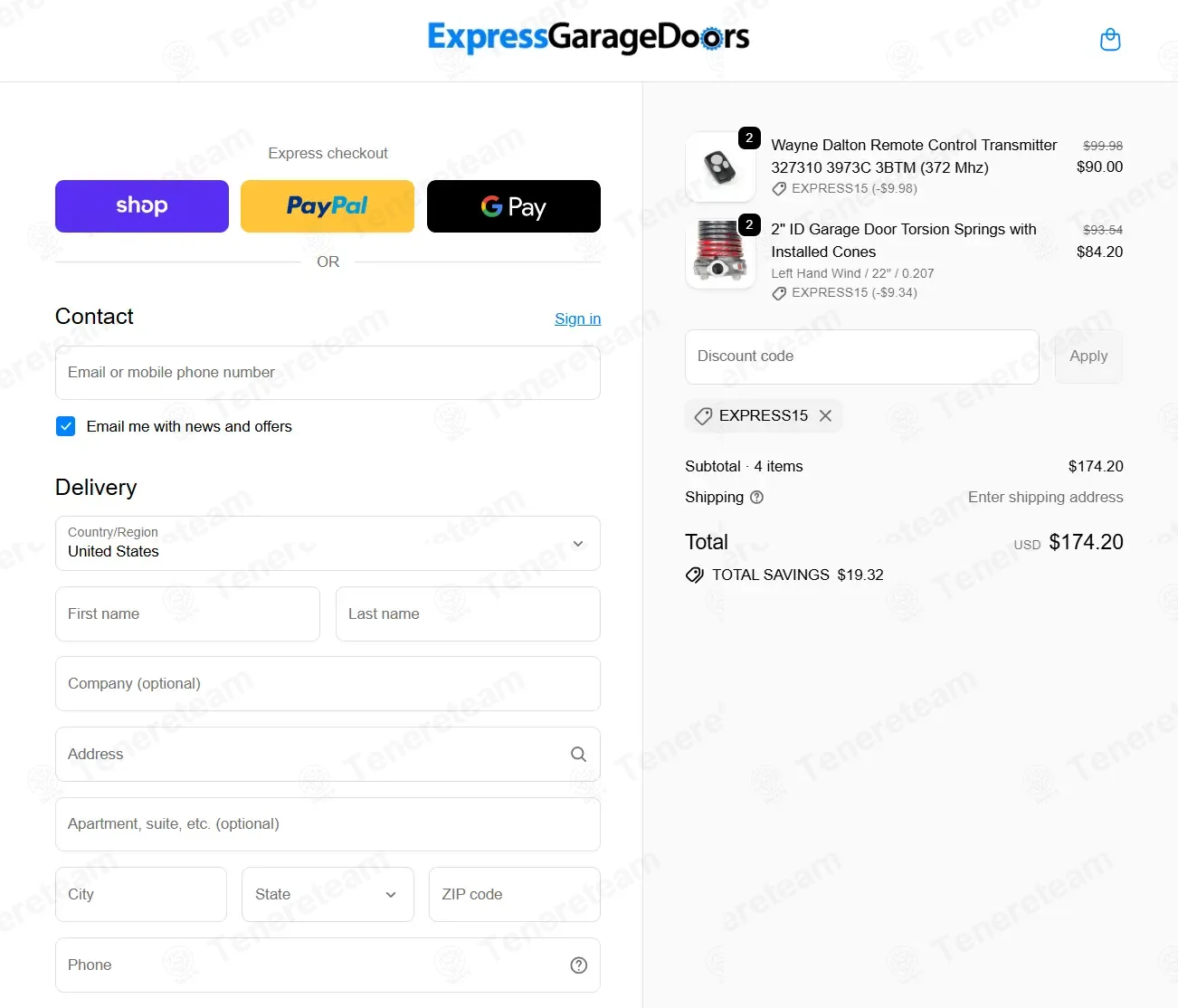The height and width of the screenshot is (1008, 1178).
Task: Uncheck Email me with news and offers
Action: [66, 426]
